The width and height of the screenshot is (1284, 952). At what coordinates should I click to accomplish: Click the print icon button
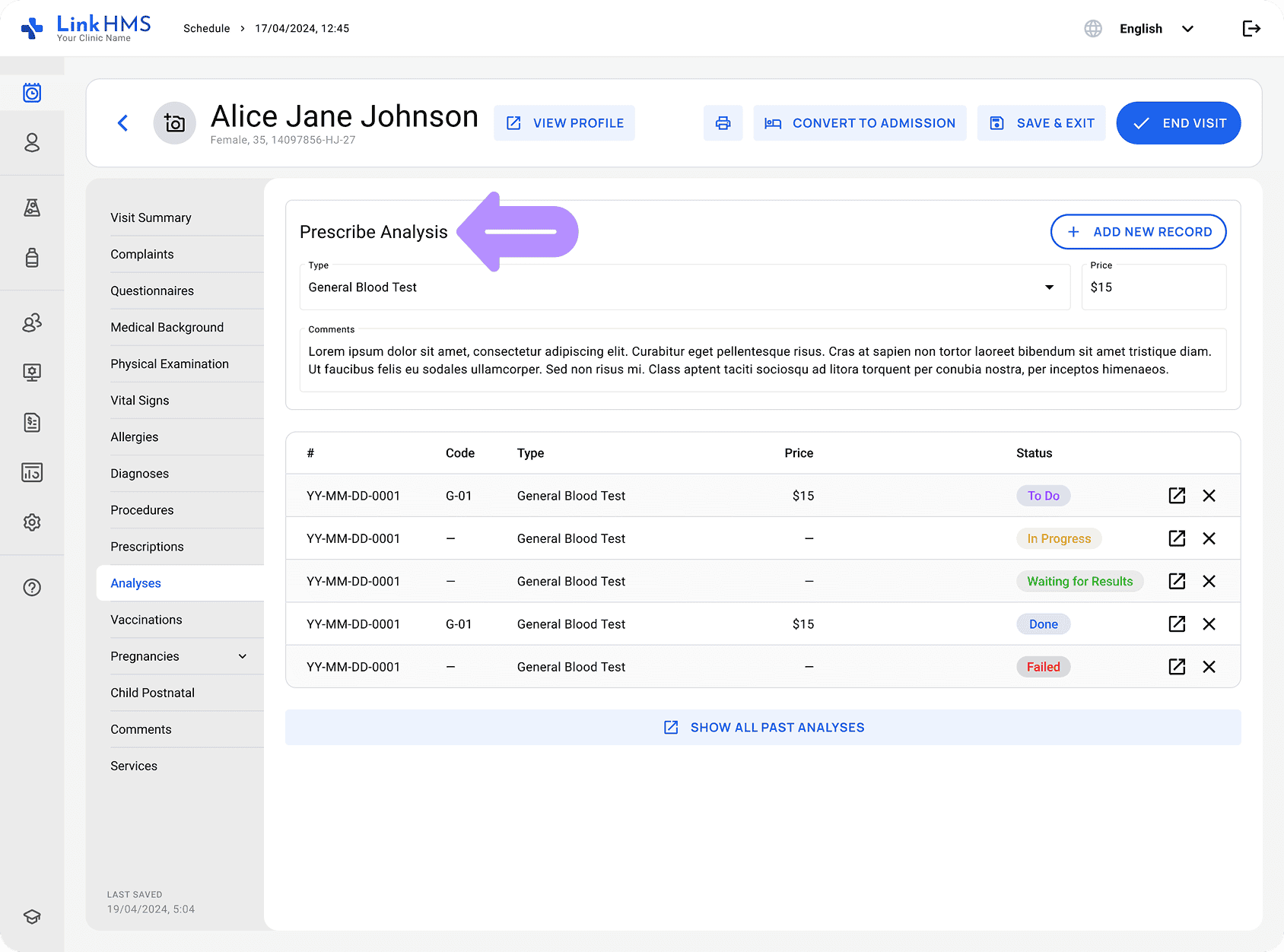click(x=723, y=123)
